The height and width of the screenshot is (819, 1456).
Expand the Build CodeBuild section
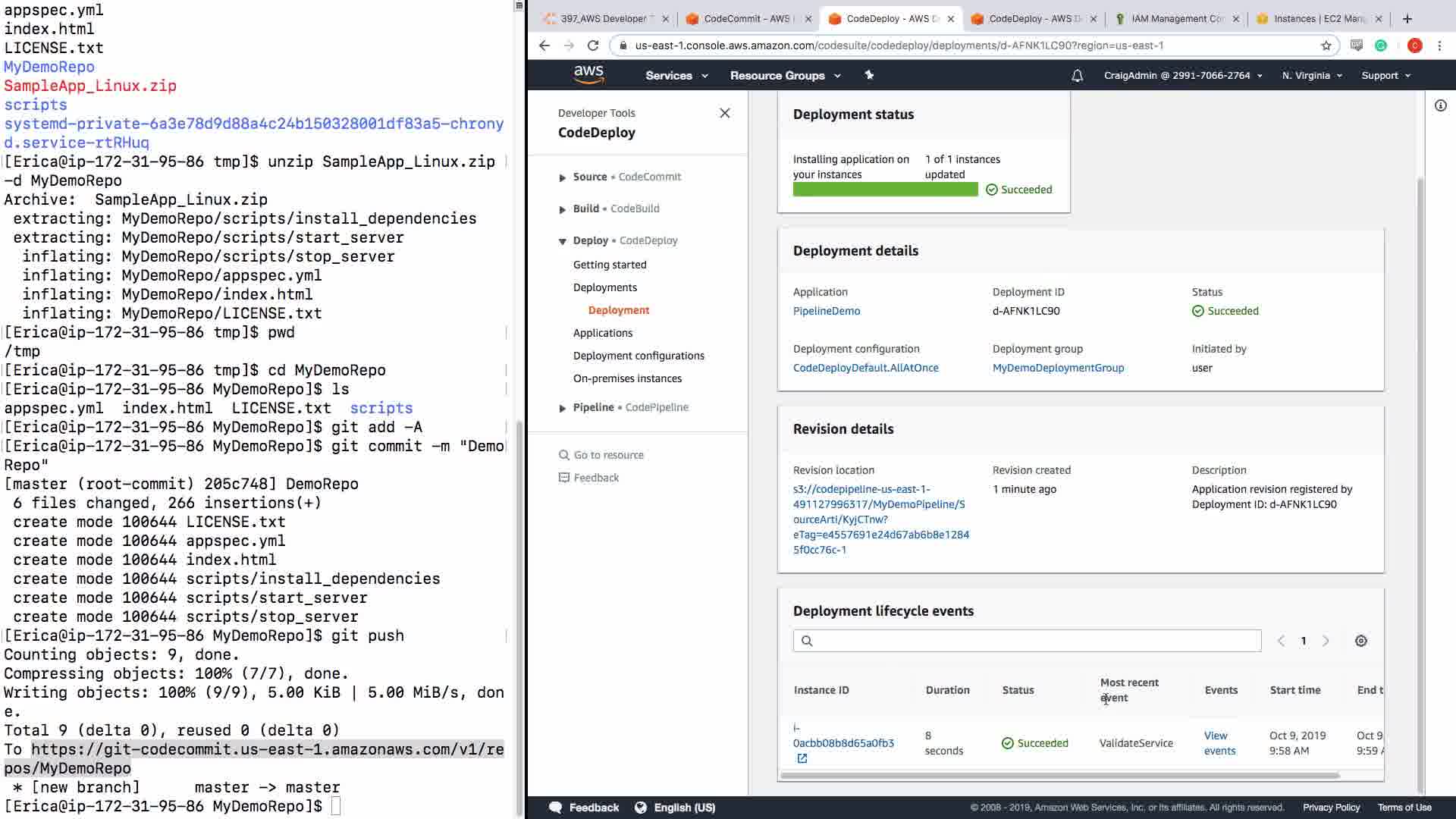[x=562, y=209]
